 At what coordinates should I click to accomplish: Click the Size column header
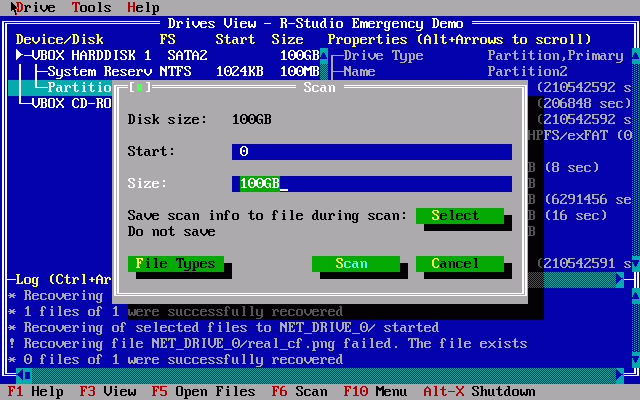tap(287, 40)
